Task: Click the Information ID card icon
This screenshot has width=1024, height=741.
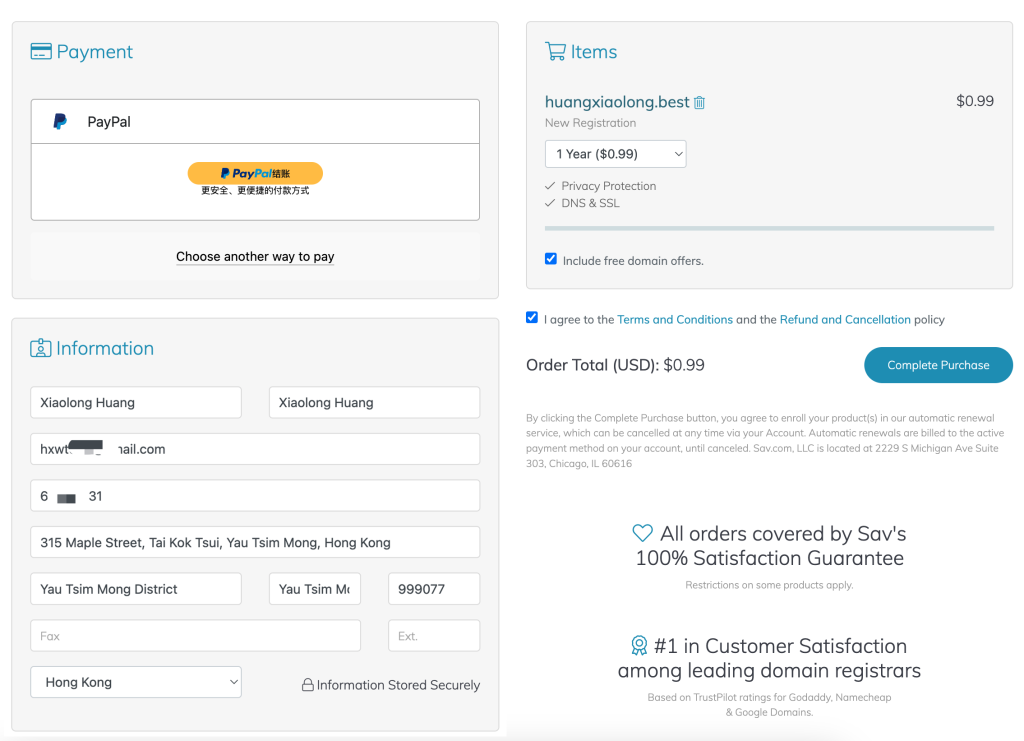Action: 41,348
